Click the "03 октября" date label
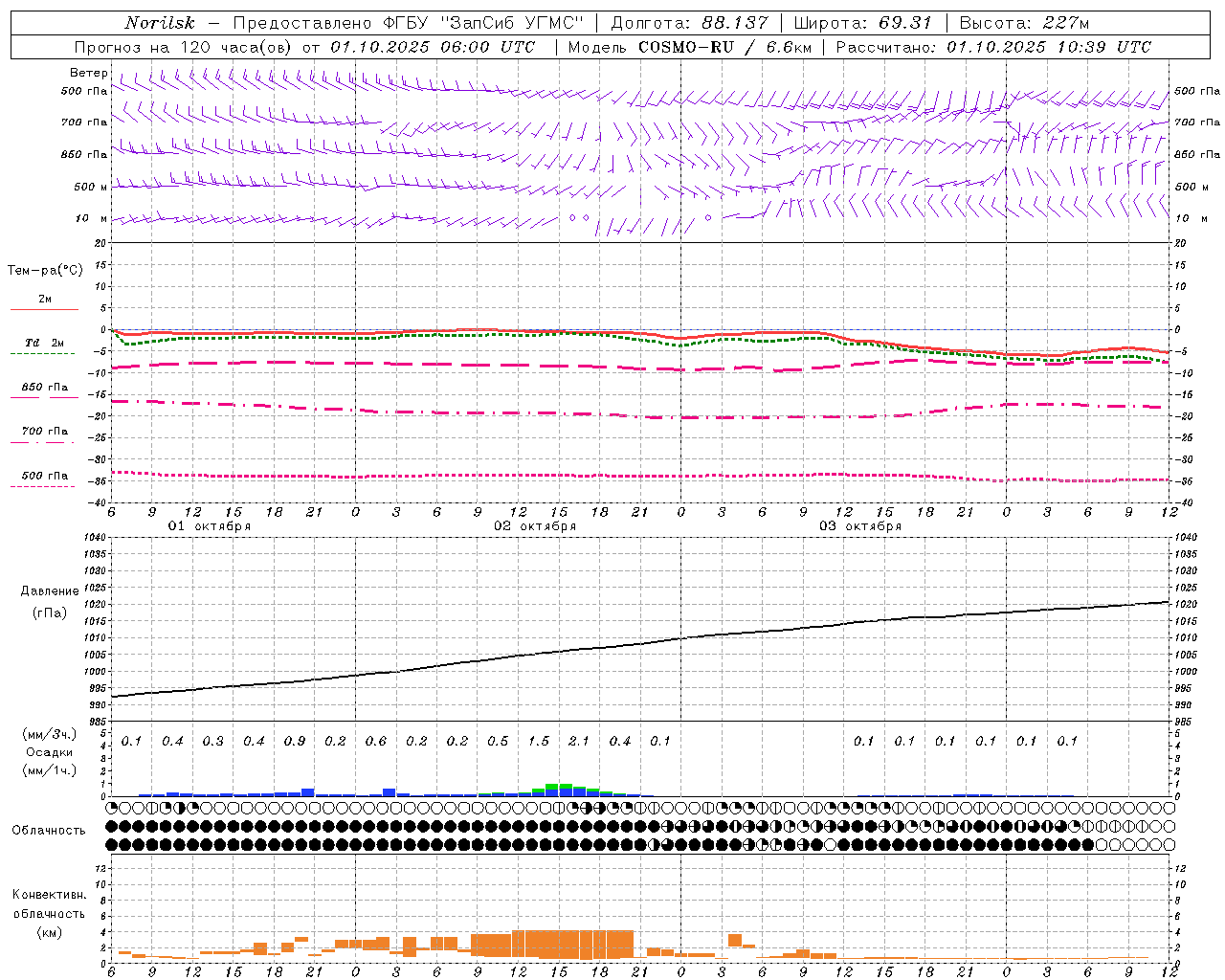This screenshot has width=1225, height=980. pos(860,526)
